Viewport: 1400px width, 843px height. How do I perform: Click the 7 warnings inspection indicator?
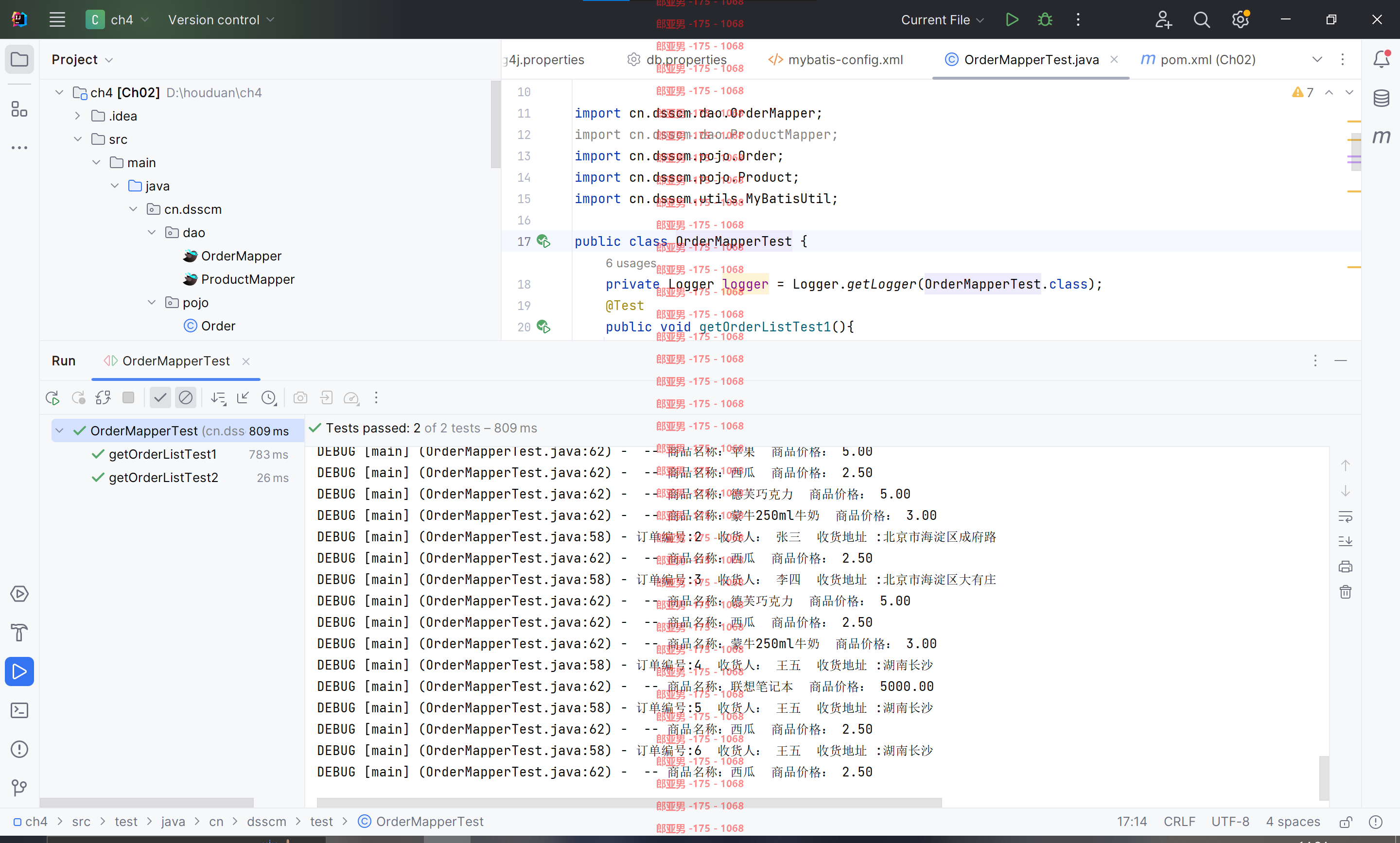tap(1303, 93)
